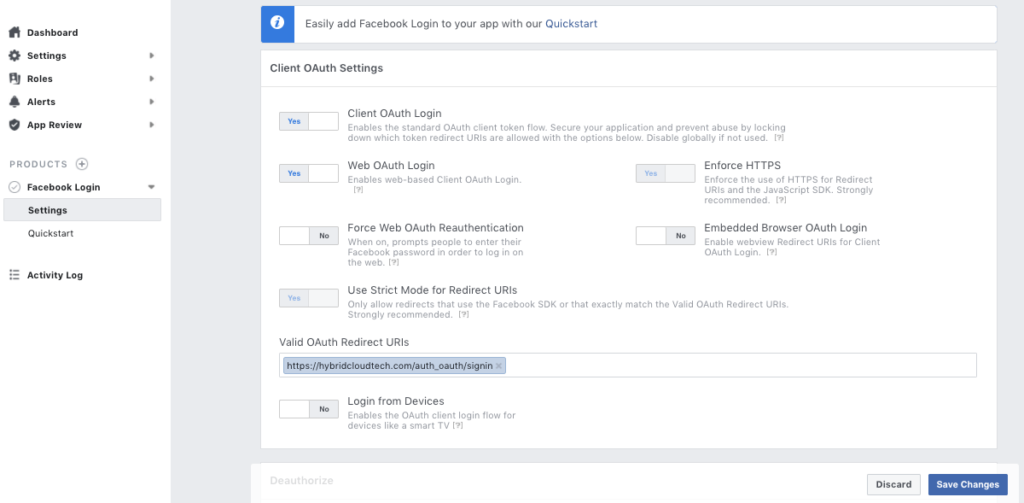
Task: Click the Deauthorize section heading
Action: [302, 480]
